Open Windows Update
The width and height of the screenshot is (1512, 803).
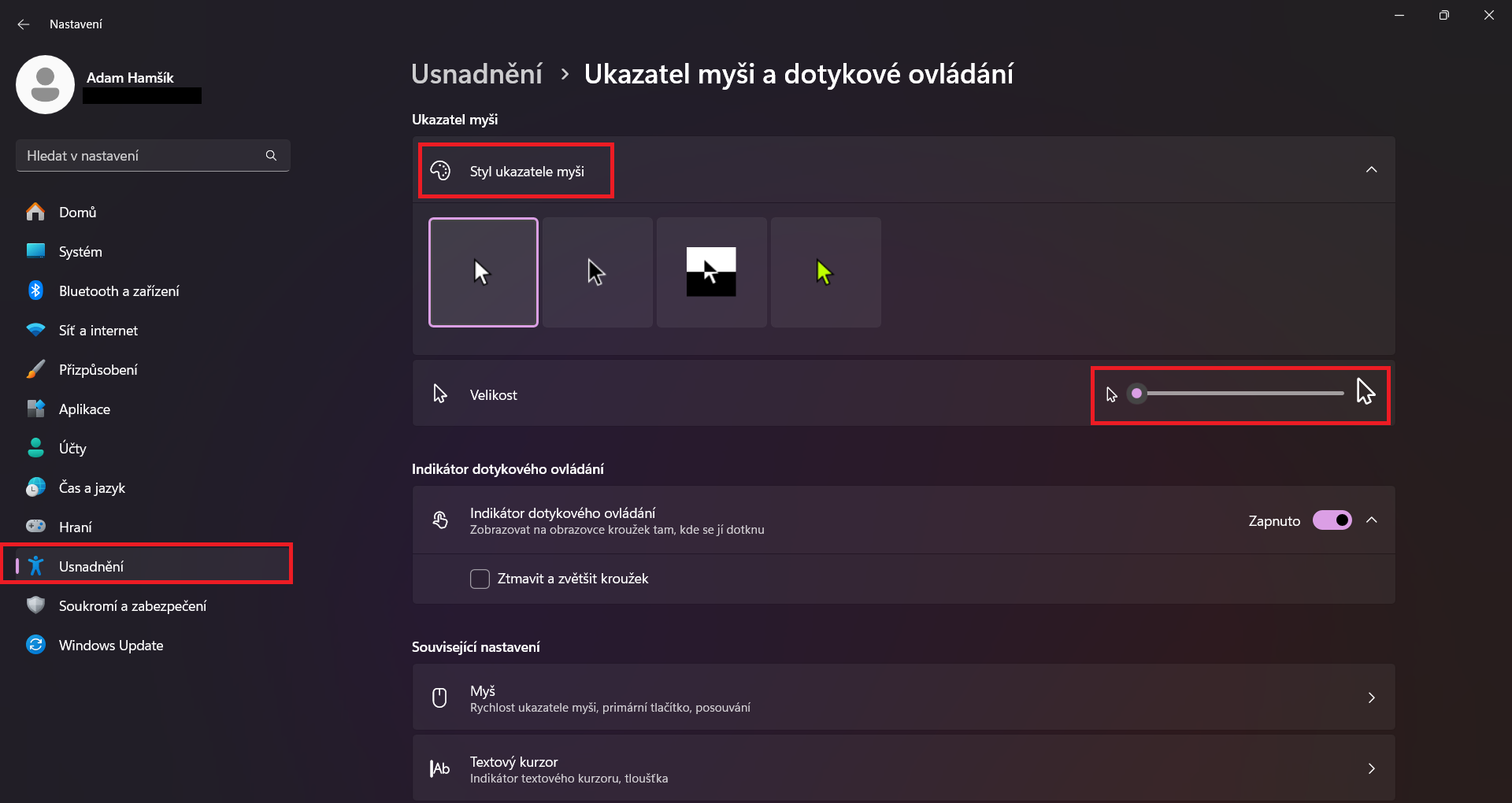[x=110, y=645]
